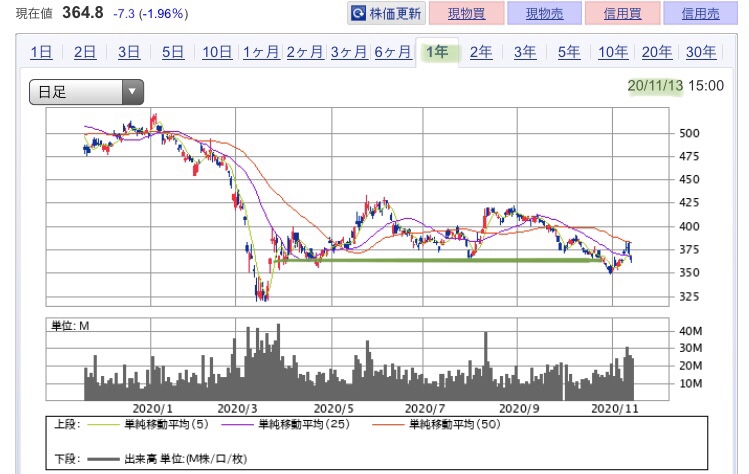Switch chart period to 2ヶ月

305,52
